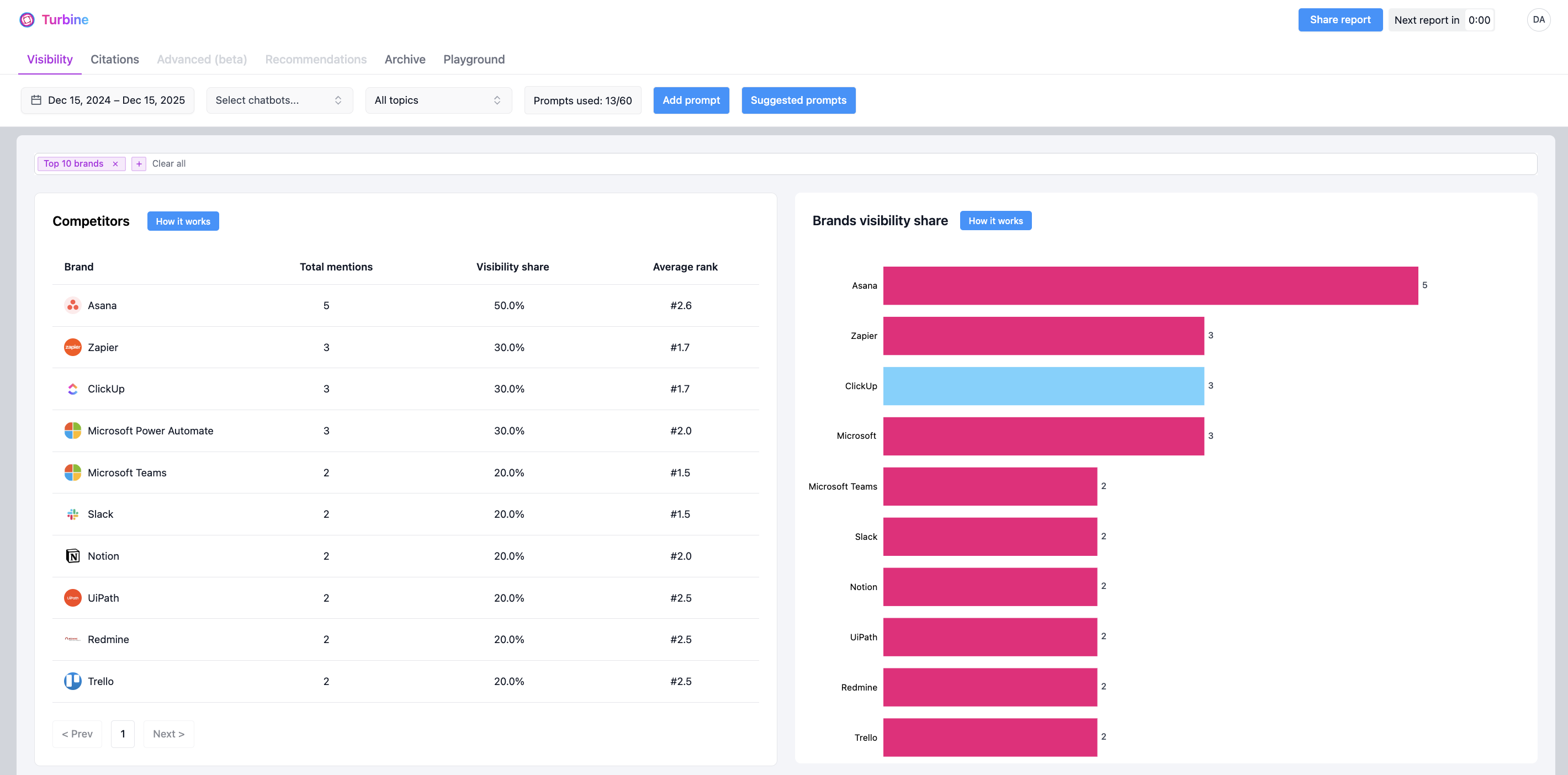Screen dimensions: 1568x775
Task: Click the Notion brand logo icon
Action: [x=72, y=556]
